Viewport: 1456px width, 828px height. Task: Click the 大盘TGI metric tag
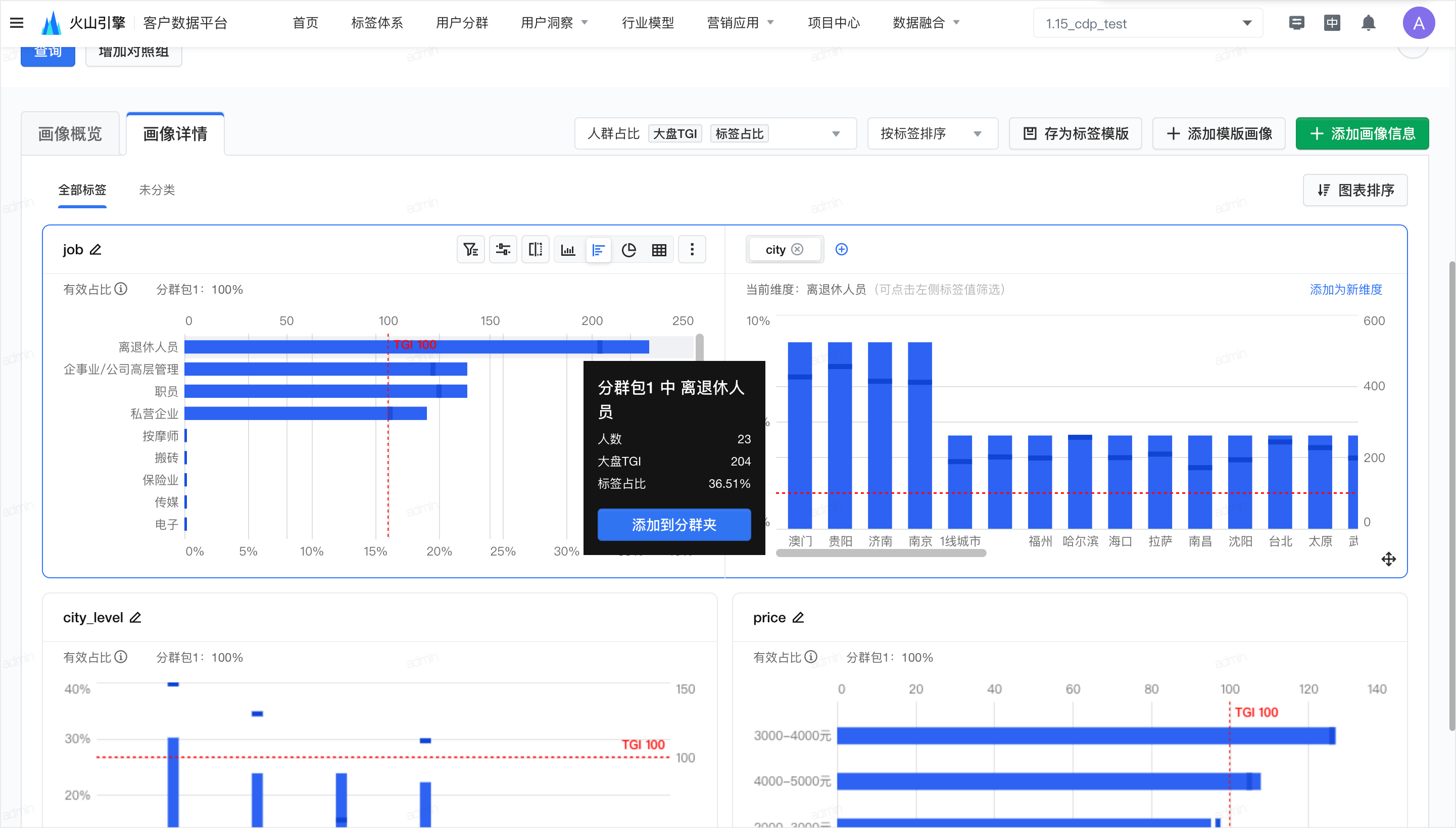[x=675, y=133]
